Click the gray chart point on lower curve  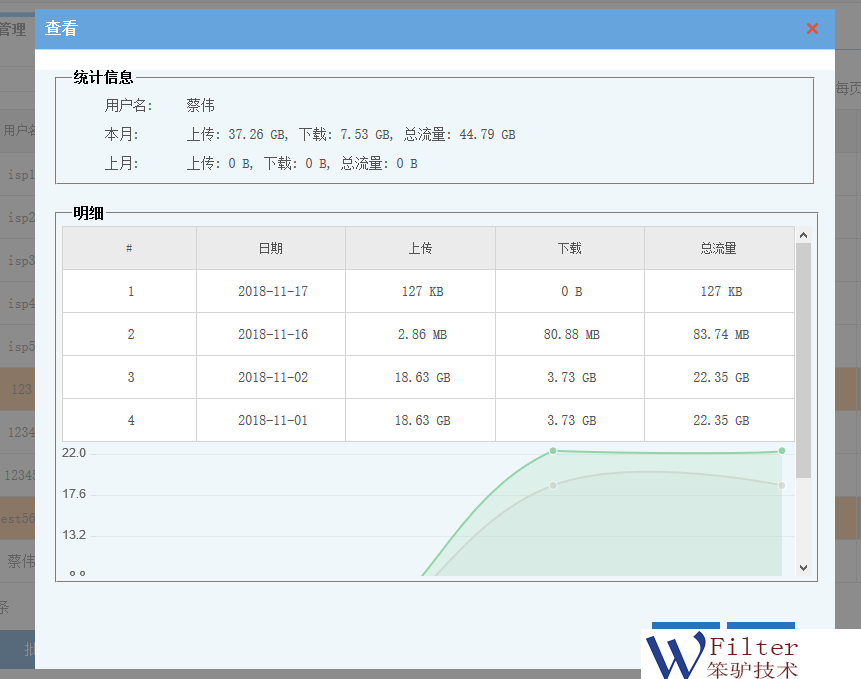point(553,485)
